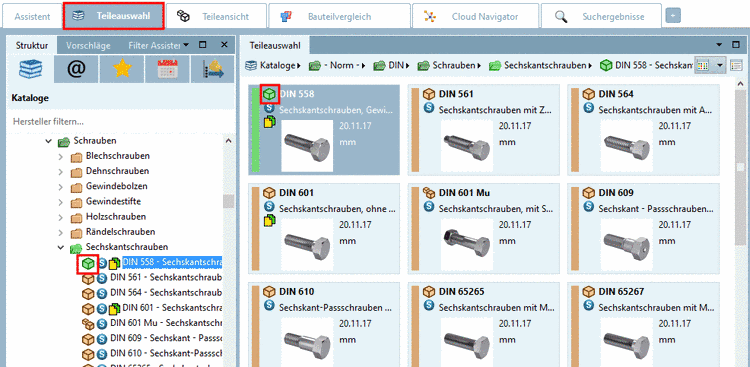This screenshot has height=367, width=750.
Task: Click the bell and arrow notification icon
Action: pos(212,70)
